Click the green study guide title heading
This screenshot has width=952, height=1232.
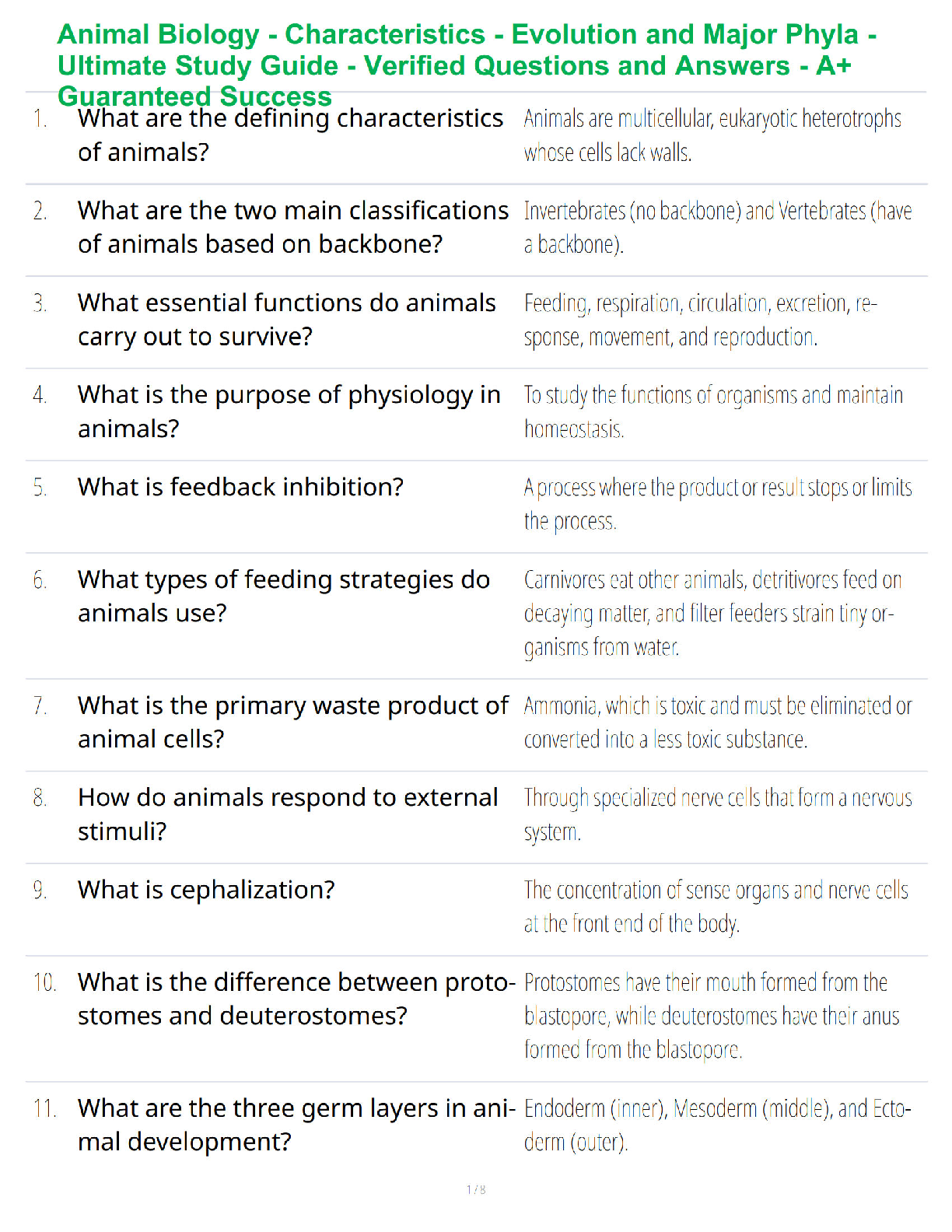(467, 65)
